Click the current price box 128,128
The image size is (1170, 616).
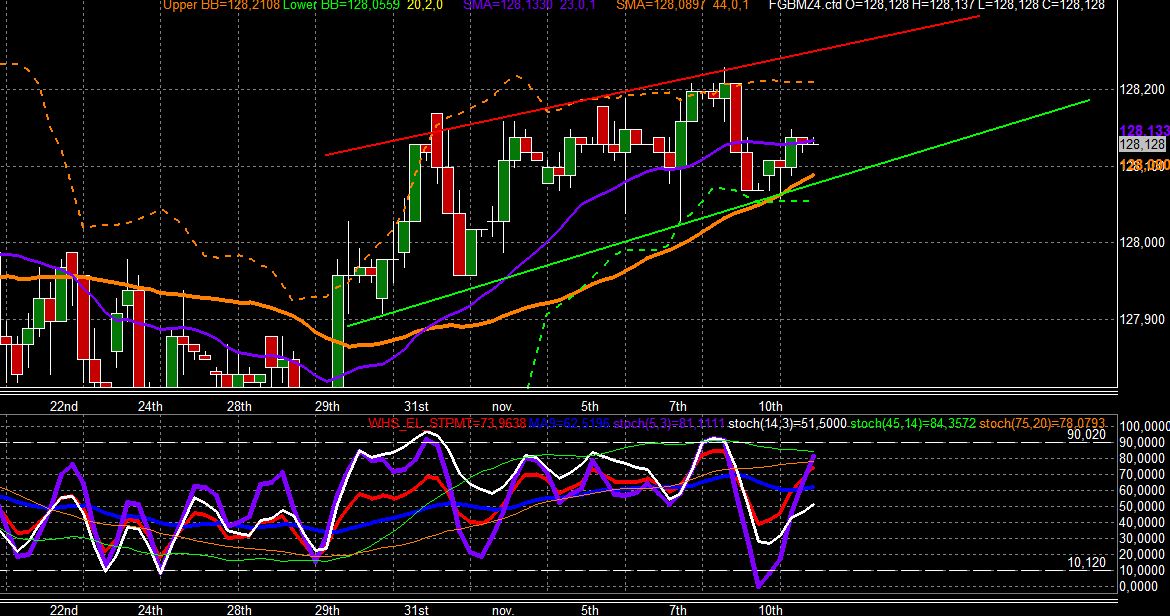point(1142,145)
